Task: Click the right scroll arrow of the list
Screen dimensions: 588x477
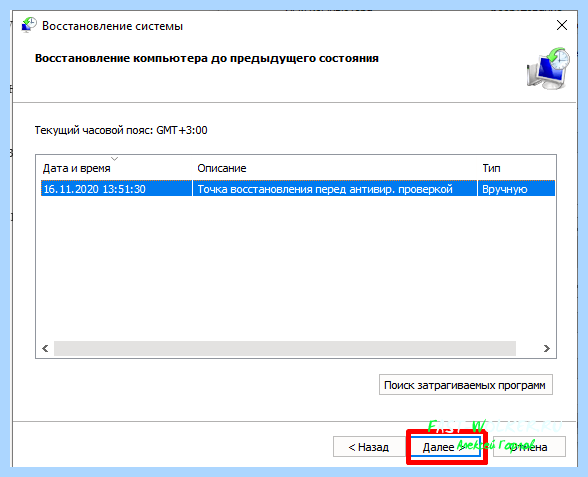Action: coord(546,348)
